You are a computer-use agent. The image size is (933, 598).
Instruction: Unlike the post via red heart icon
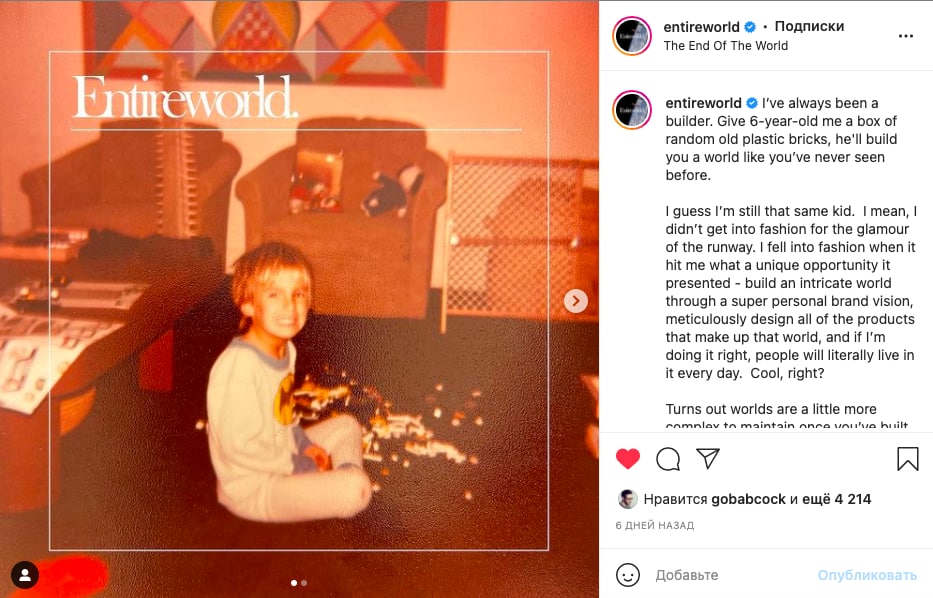coord(628,459)
